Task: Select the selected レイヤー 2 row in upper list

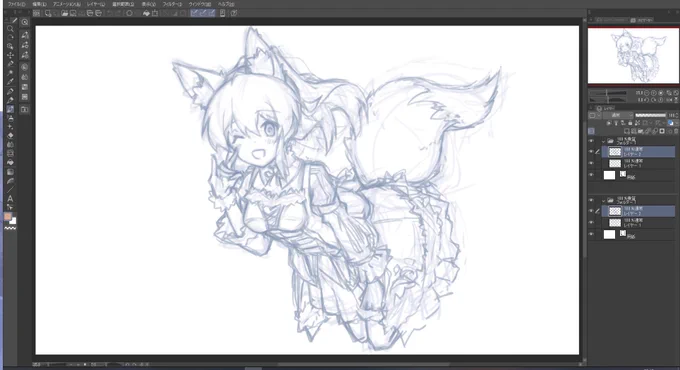Action: (638, 151)
